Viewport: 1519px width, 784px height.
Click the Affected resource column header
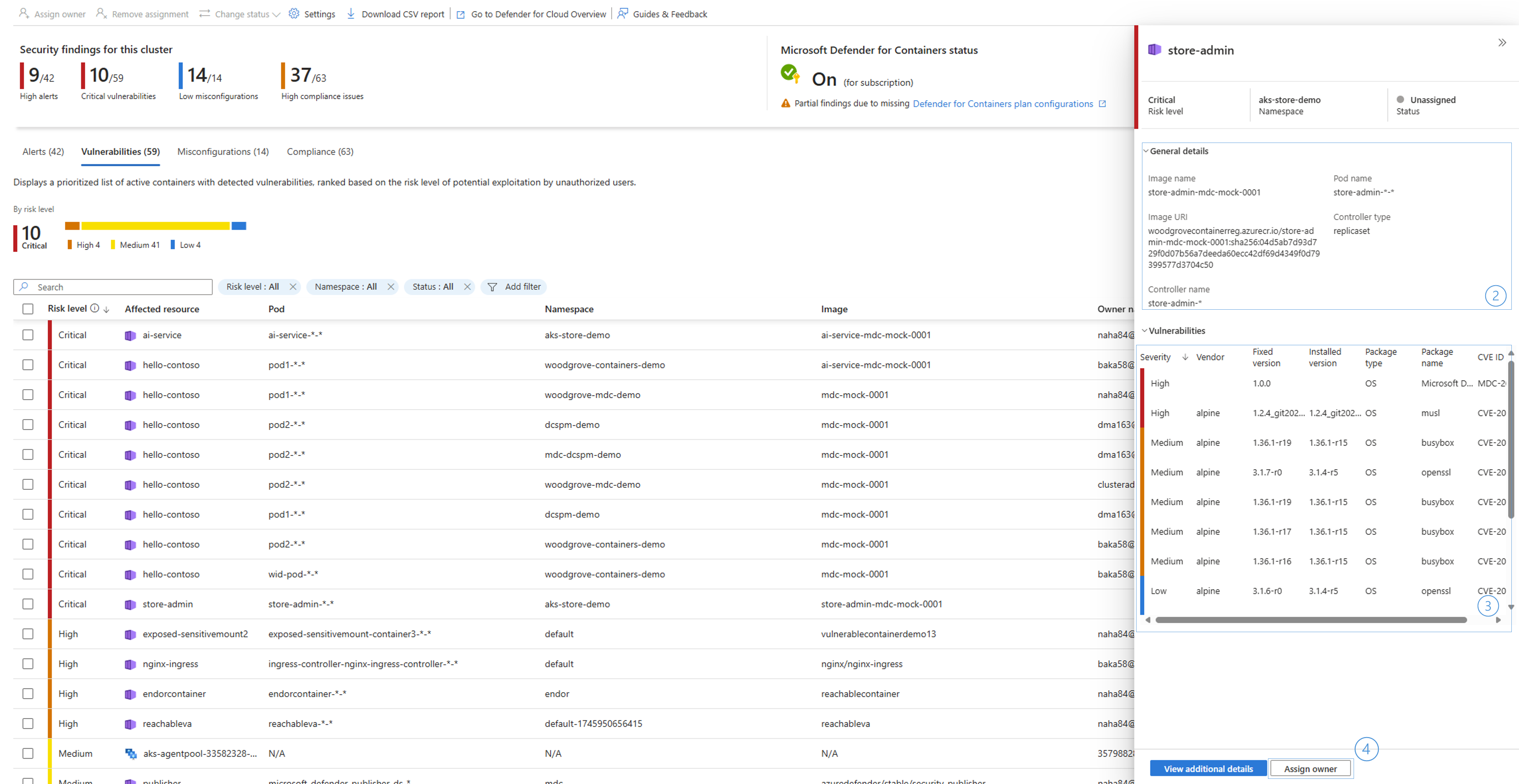point(162,309)
